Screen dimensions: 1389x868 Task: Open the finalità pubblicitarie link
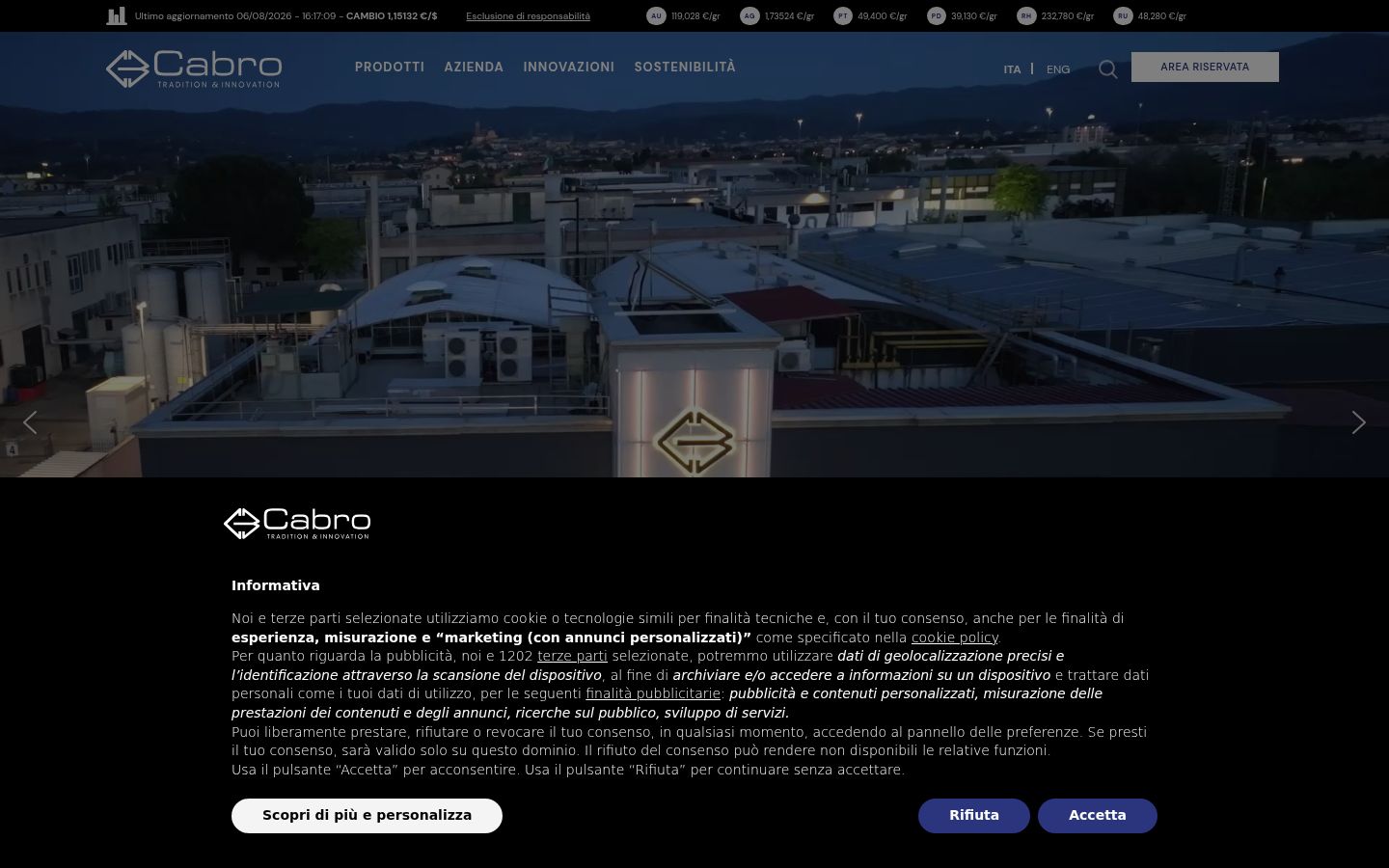(x=653, y=693)
